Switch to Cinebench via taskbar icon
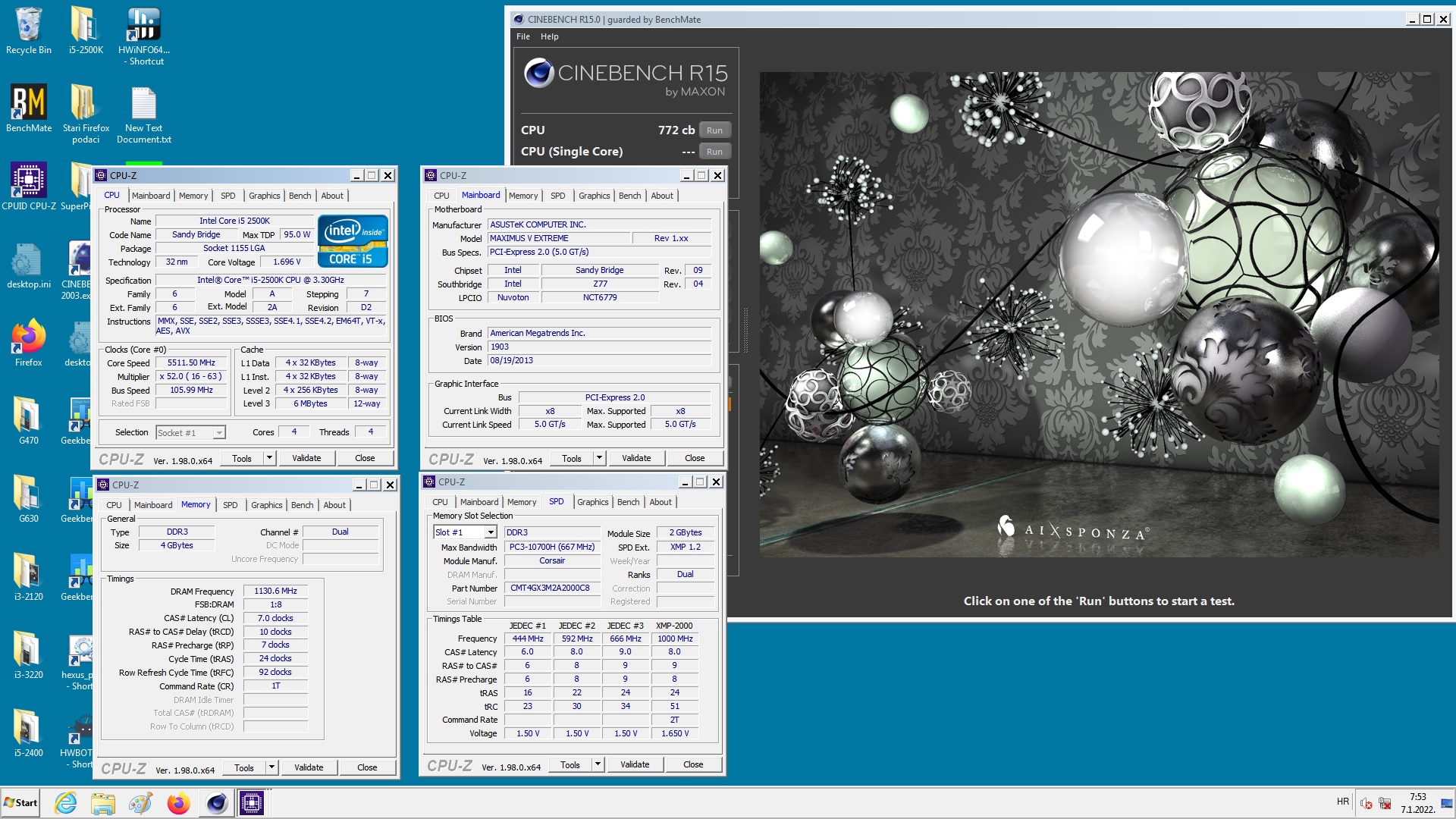This screenshot has width=1456, height=819. tap(216, 803)
